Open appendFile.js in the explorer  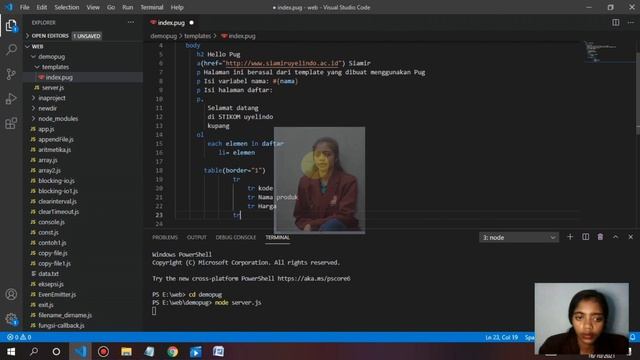pyautogui.click(x=56, y=140)
